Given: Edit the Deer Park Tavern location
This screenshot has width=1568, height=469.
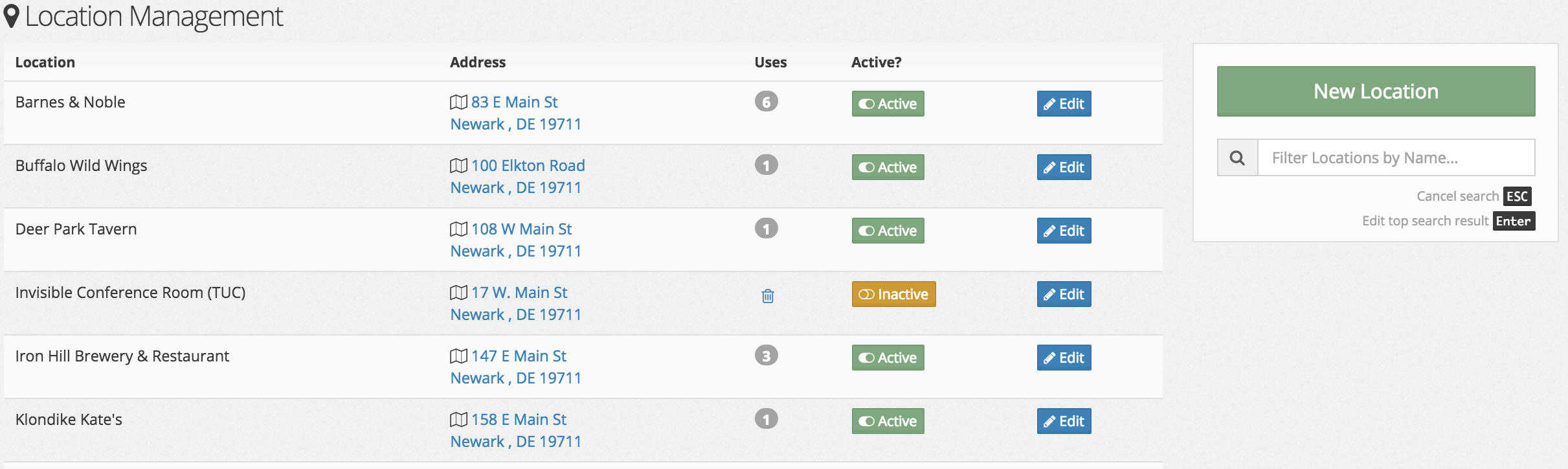Looking at the screenshot, I should pyautogui.click(x=1064, y=231).
